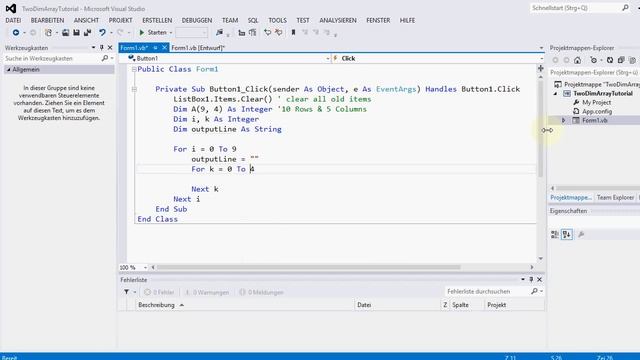
Task: Switch to the Projektmappe... tab
Action: tap(571, 198)
